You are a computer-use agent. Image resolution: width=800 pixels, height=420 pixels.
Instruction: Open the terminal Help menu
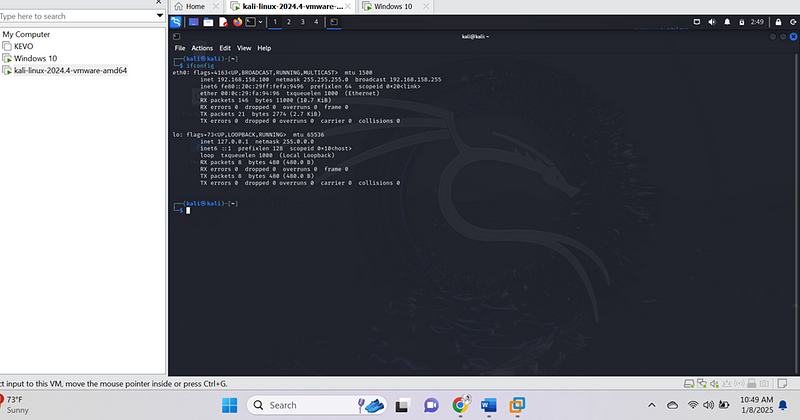[x=264, y=48]
